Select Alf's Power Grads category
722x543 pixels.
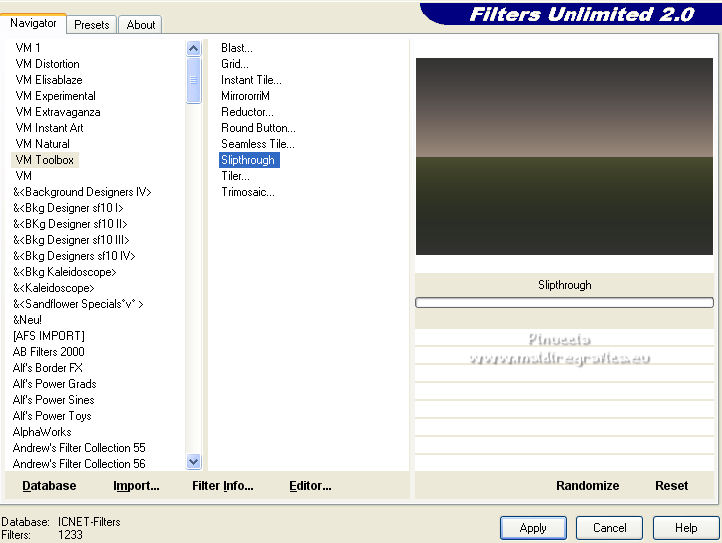pos(55,384)
